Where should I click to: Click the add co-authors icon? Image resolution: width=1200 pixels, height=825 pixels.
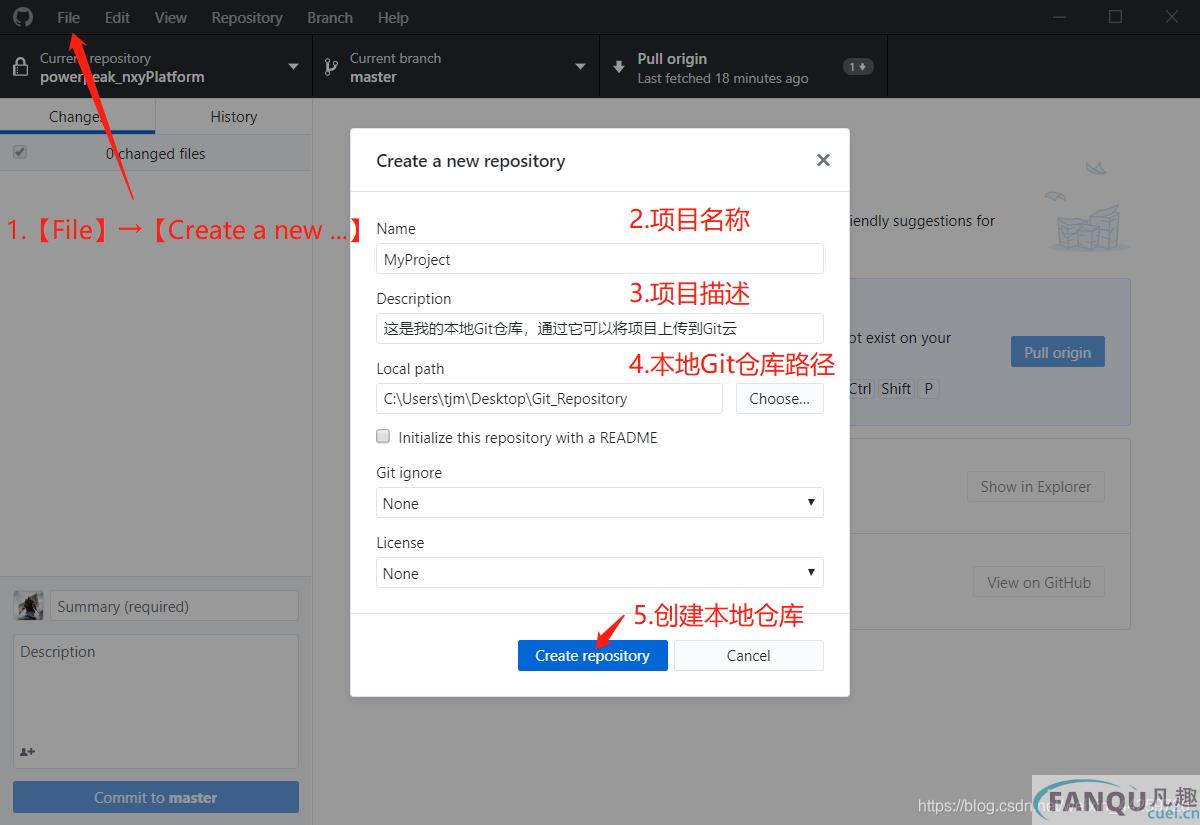27,751
